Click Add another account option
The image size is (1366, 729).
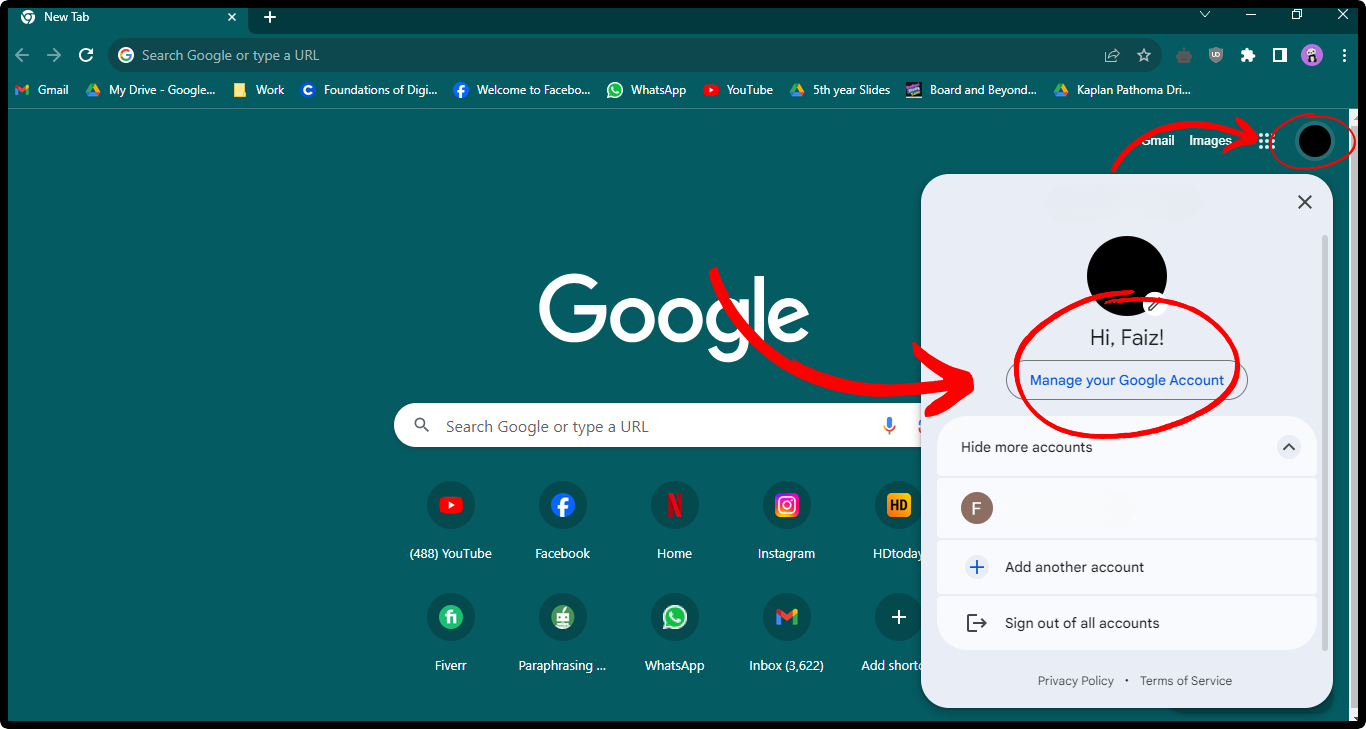pos(1074,567)
